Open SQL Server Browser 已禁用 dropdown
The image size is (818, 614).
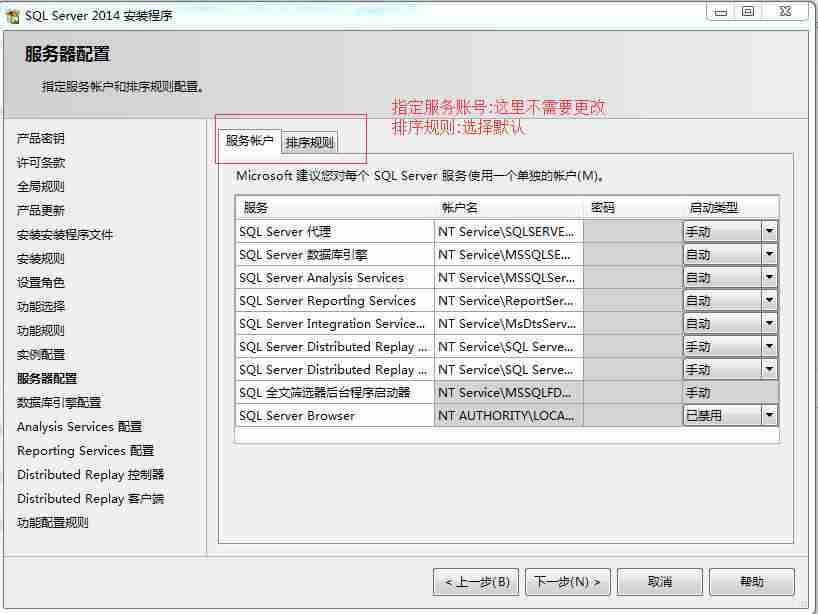click(x=770, y=415)
